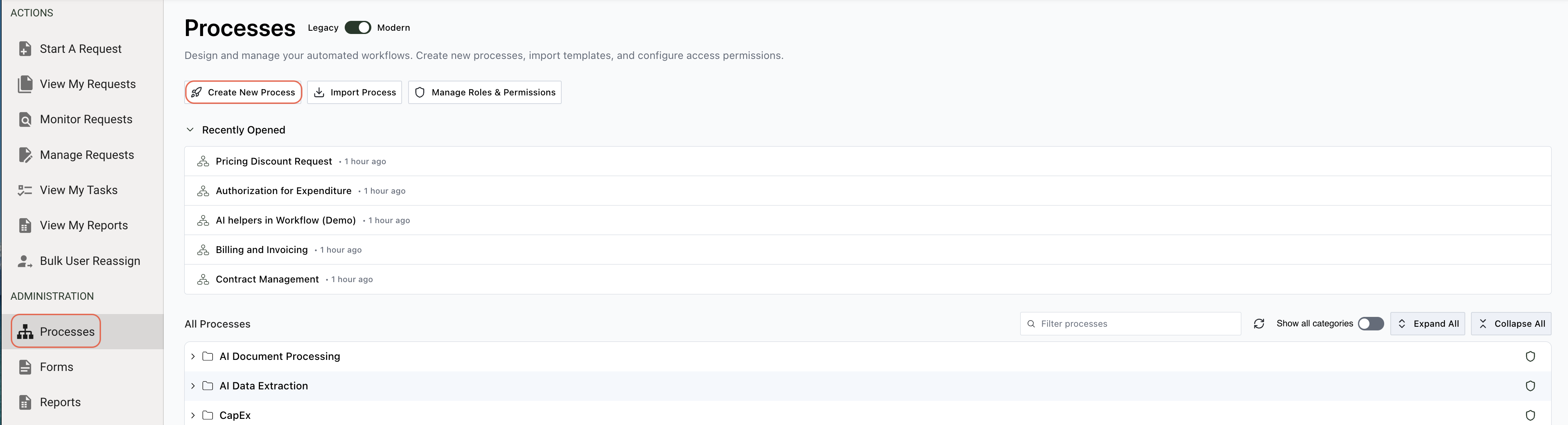1568x425 pixels.
Task: Collapse the Recently Opened section
Action: [190, 130]
